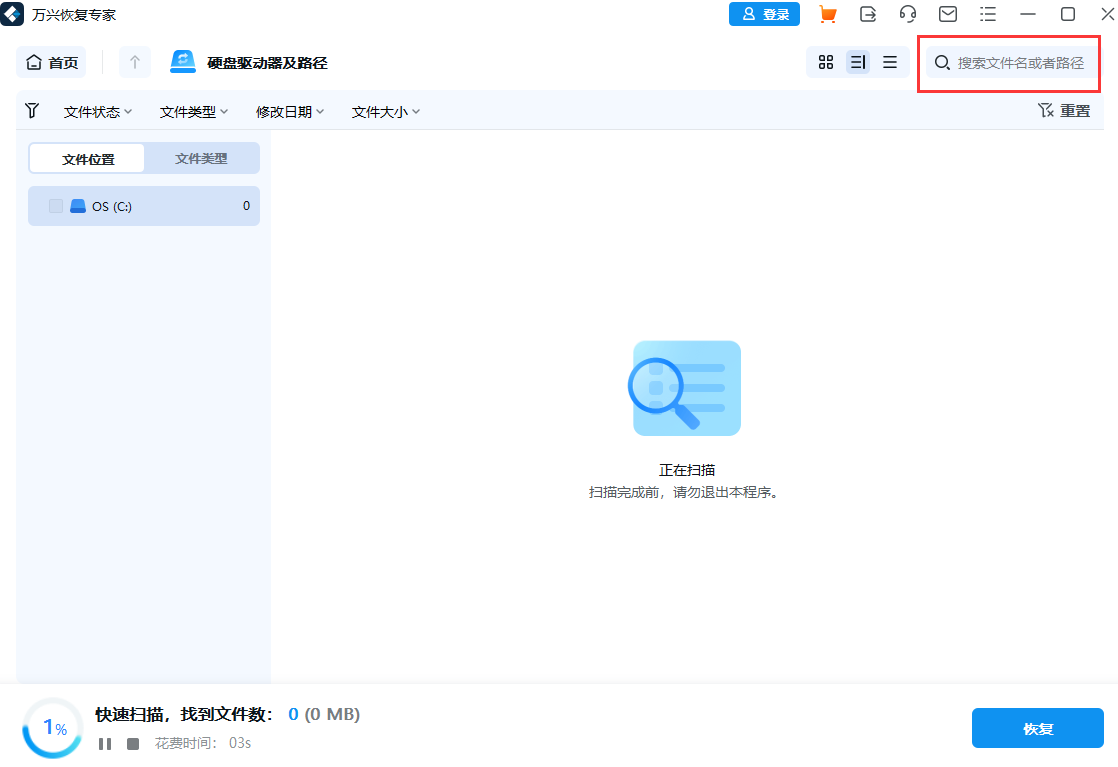
Task: Open the shopping cart store icon
Action: point(828,14)
